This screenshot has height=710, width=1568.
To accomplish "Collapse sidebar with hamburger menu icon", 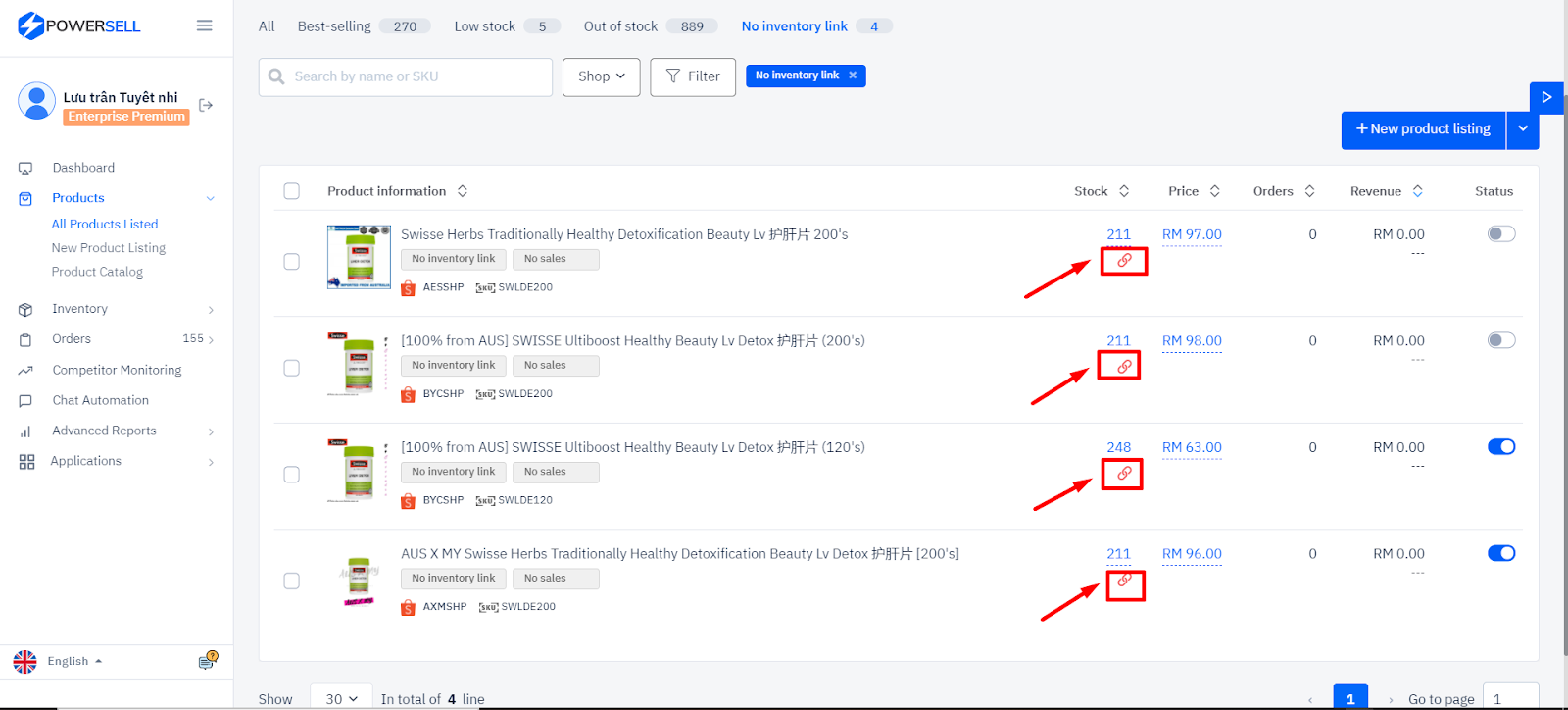I will [204, 25].
